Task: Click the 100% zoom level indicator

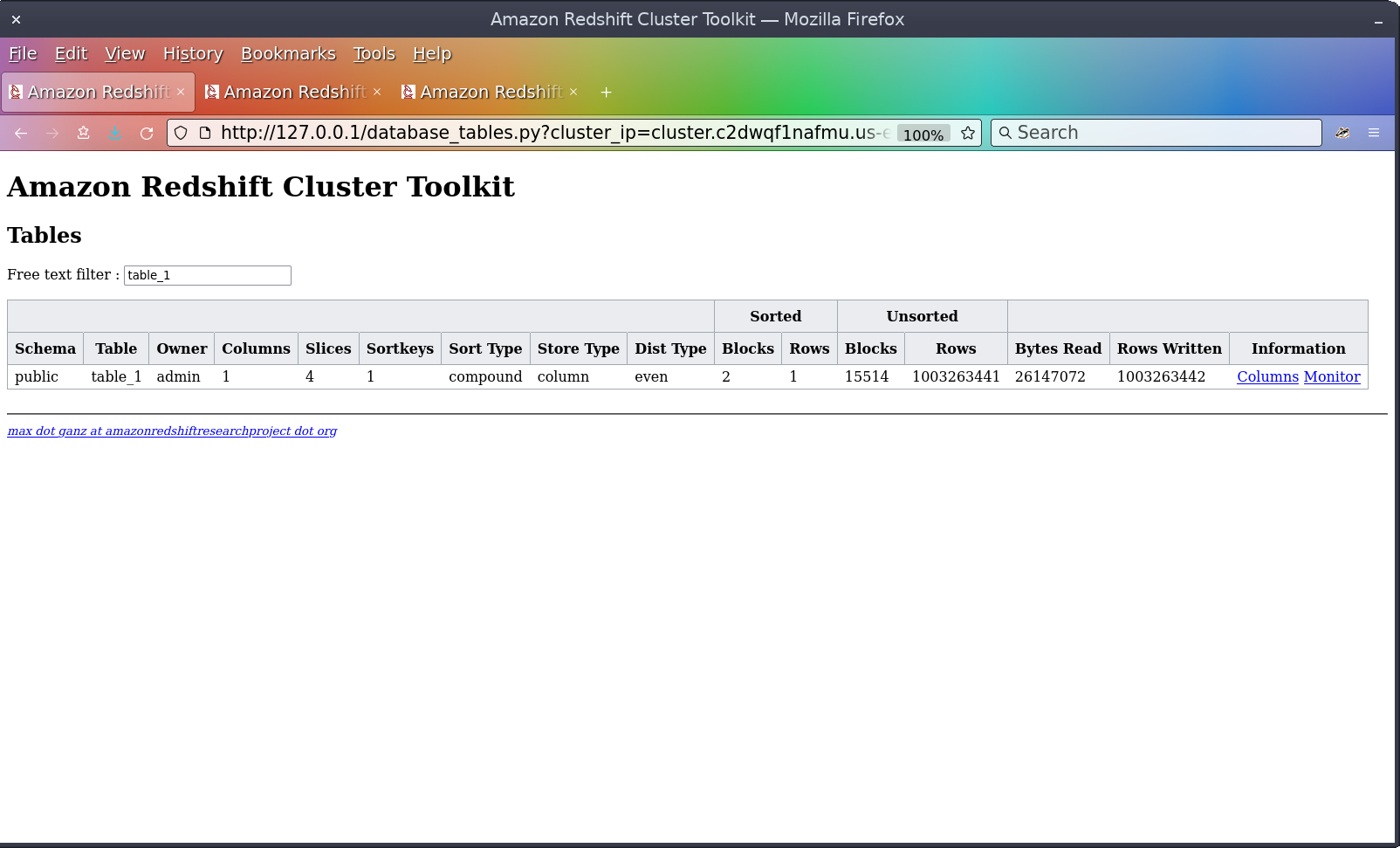Action: (923, 134)
